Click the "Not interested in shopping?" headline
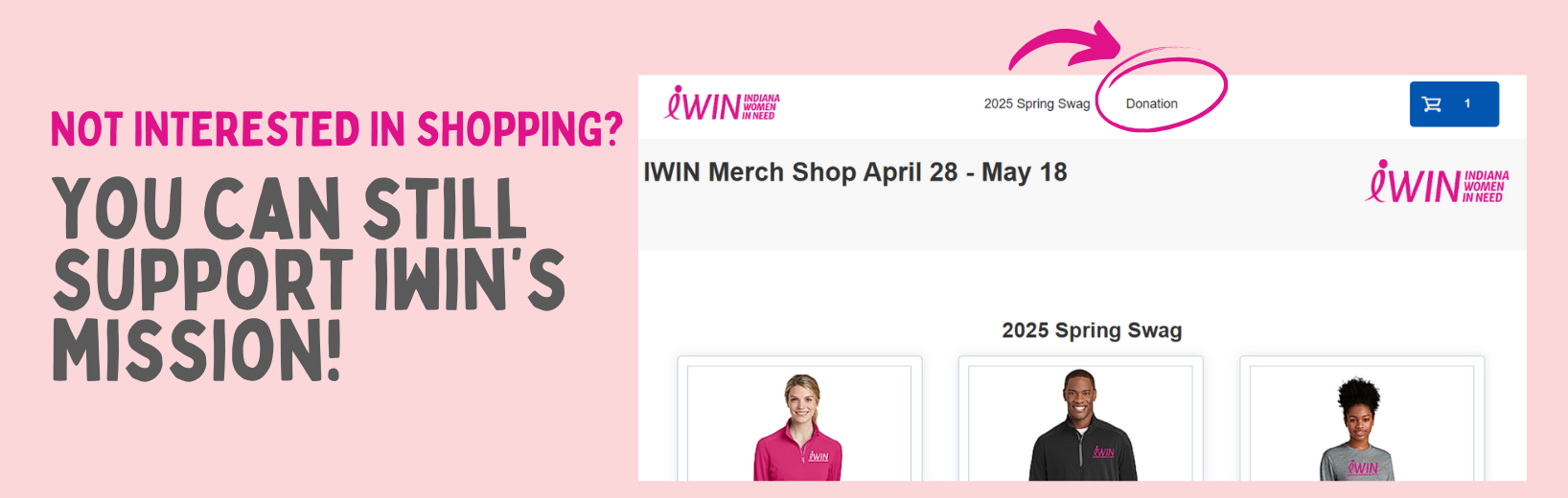 pos(337,129)
